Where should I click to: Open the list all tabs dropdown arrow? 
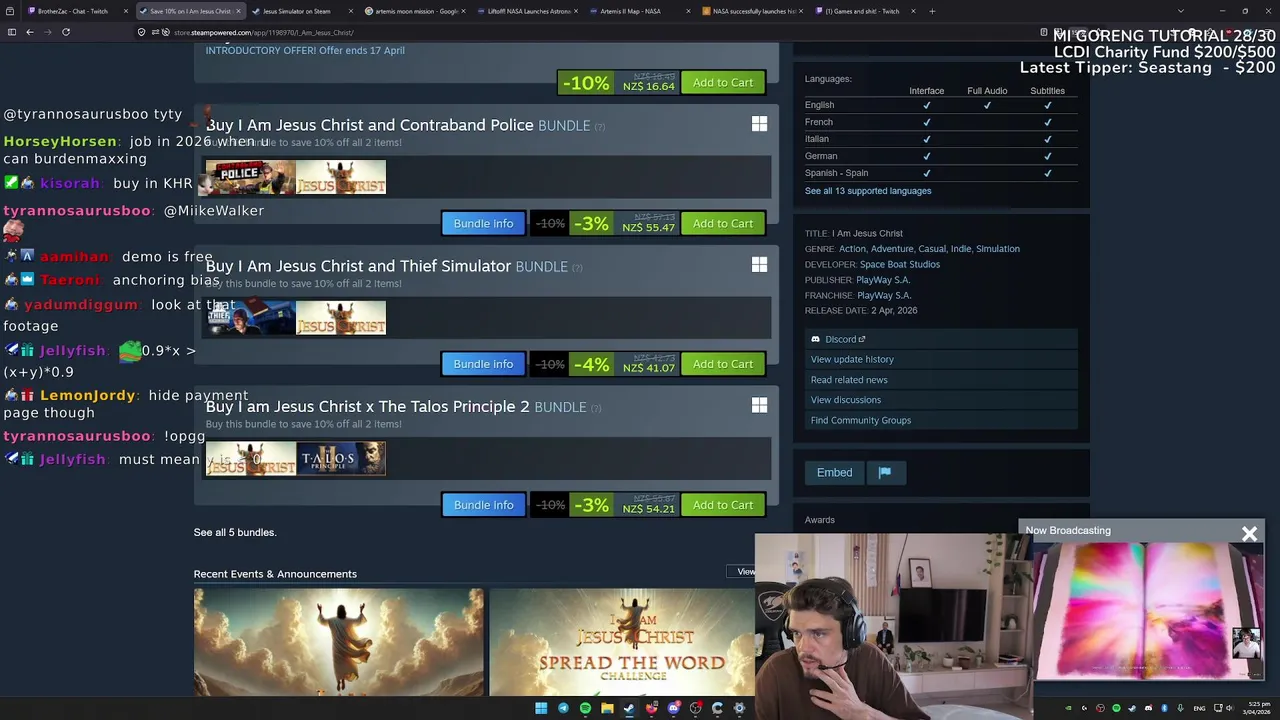1180,11
